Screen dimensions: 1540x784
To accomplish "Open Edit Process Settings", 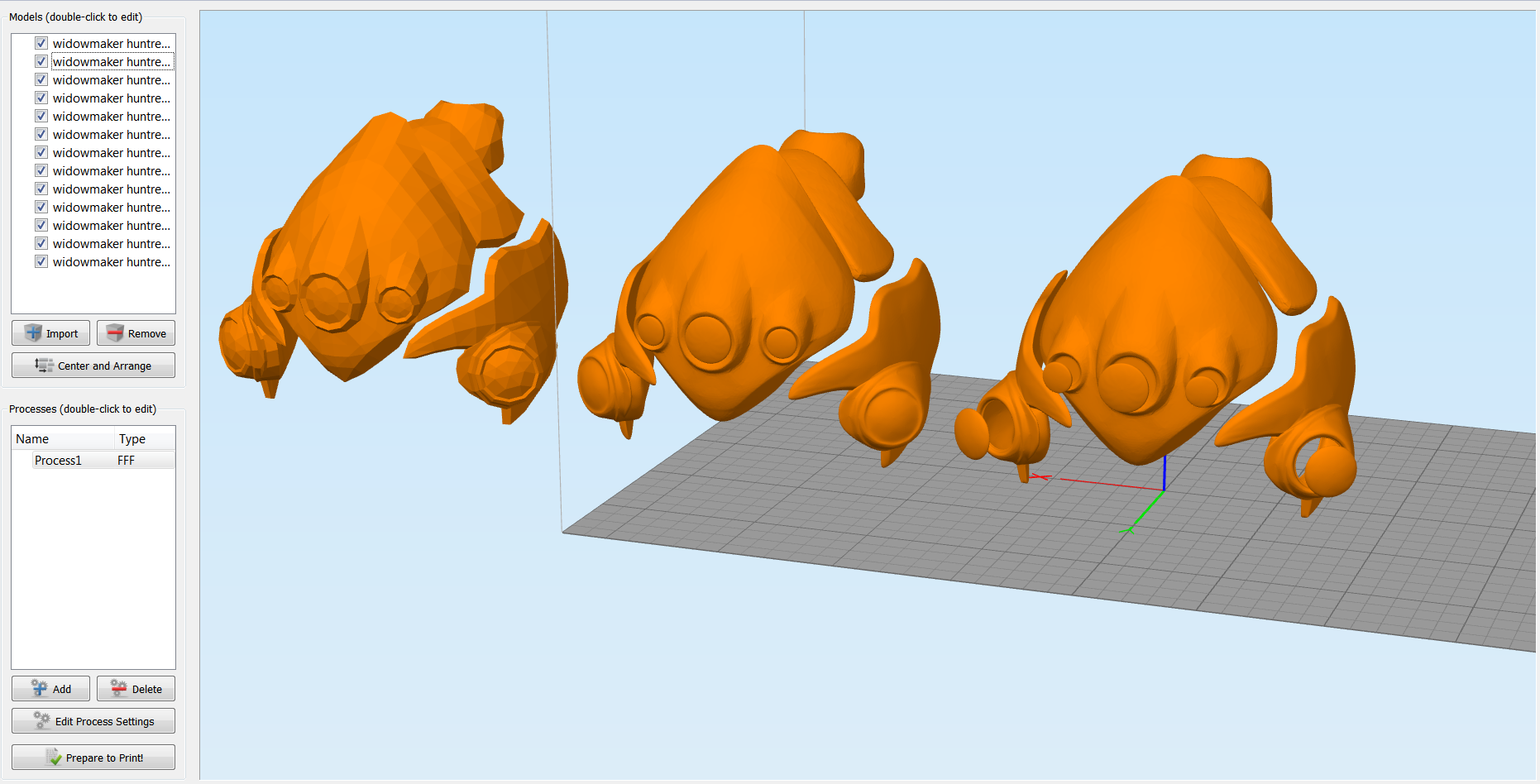I will coord(93,721).
